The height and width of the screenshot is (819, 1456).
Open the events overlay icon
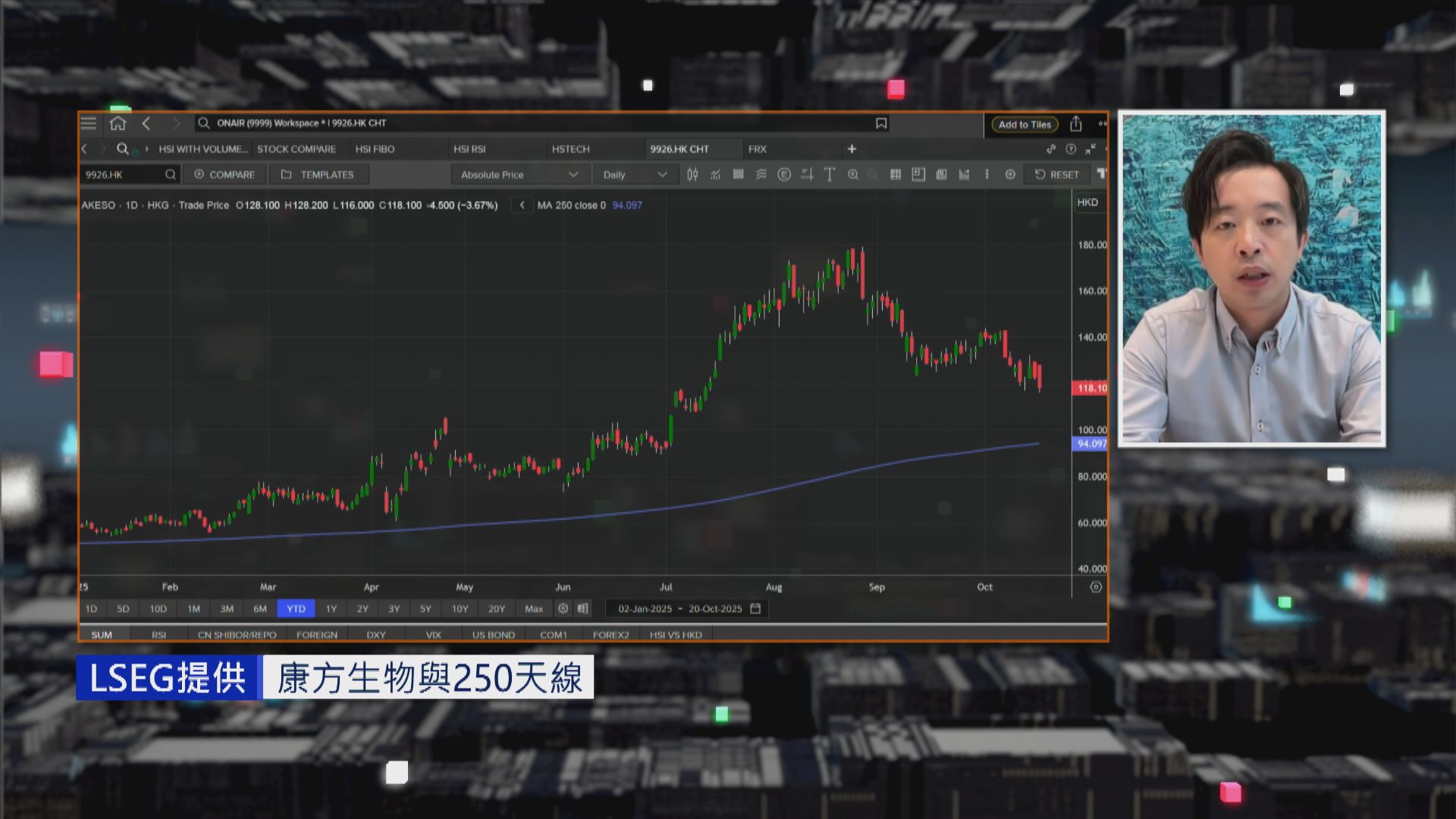(x=784, y=174)
